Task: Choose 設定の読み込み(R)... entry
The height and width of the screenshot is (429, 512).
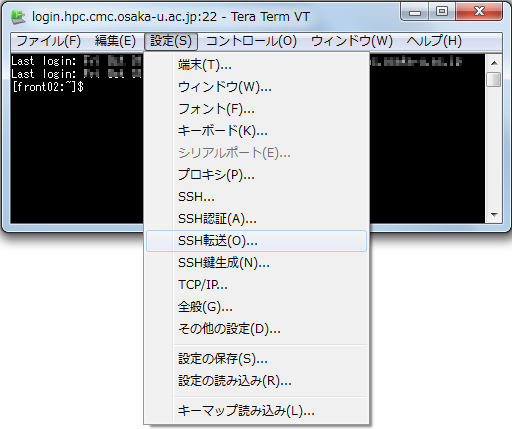Action: click(x=256, y=381)
